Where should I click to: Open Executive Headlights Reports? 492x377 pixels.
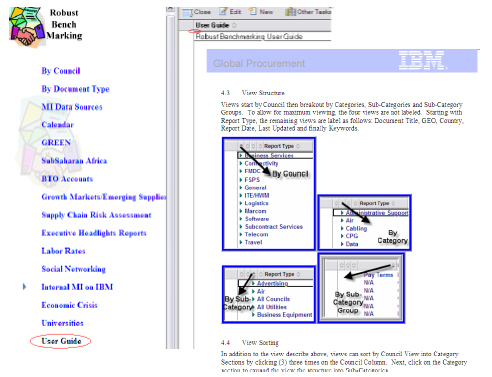(x=94, y=233)
